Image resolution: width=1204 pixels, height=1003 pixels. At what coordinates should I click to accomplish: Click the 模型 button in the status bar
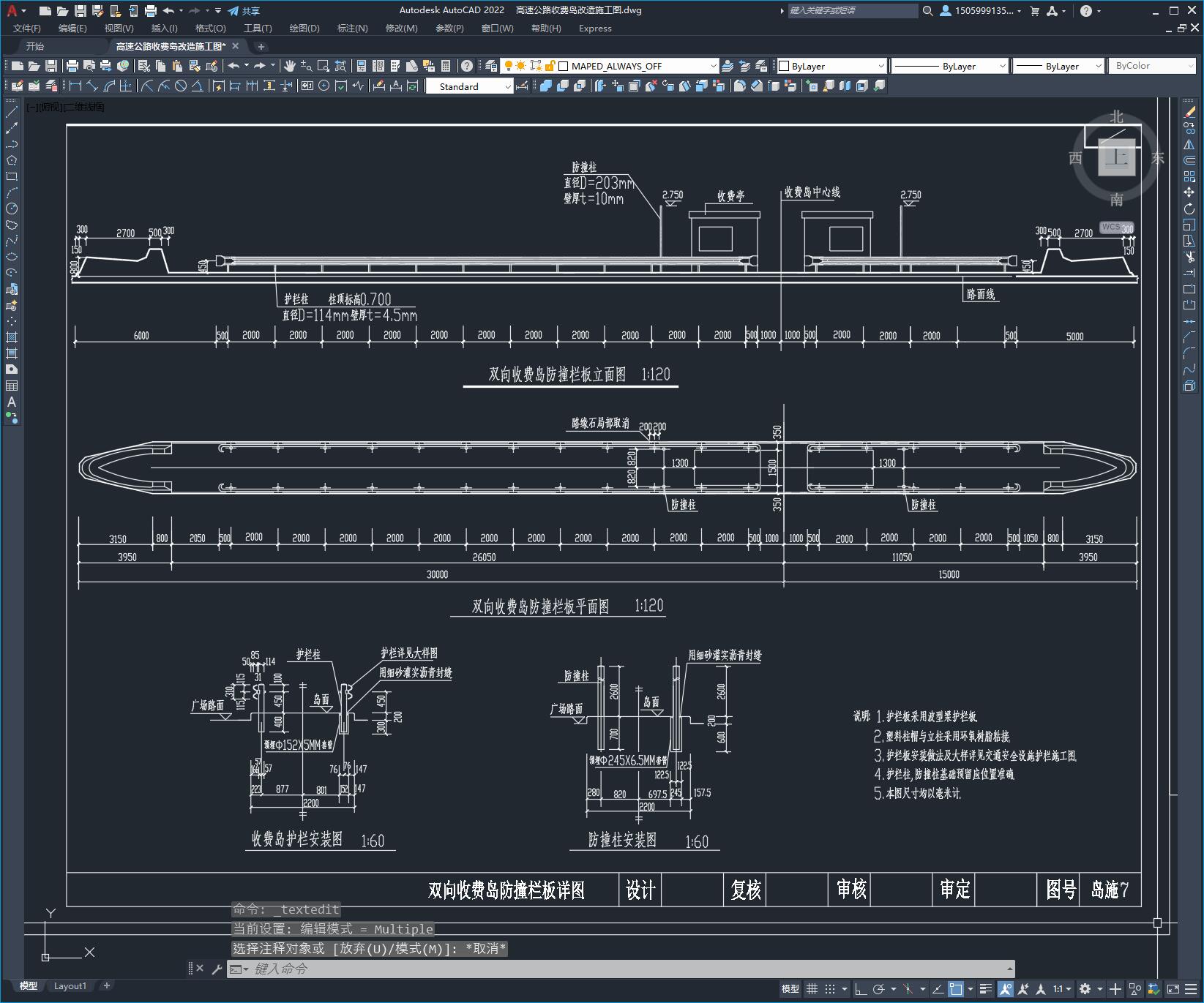click(790, 989)
